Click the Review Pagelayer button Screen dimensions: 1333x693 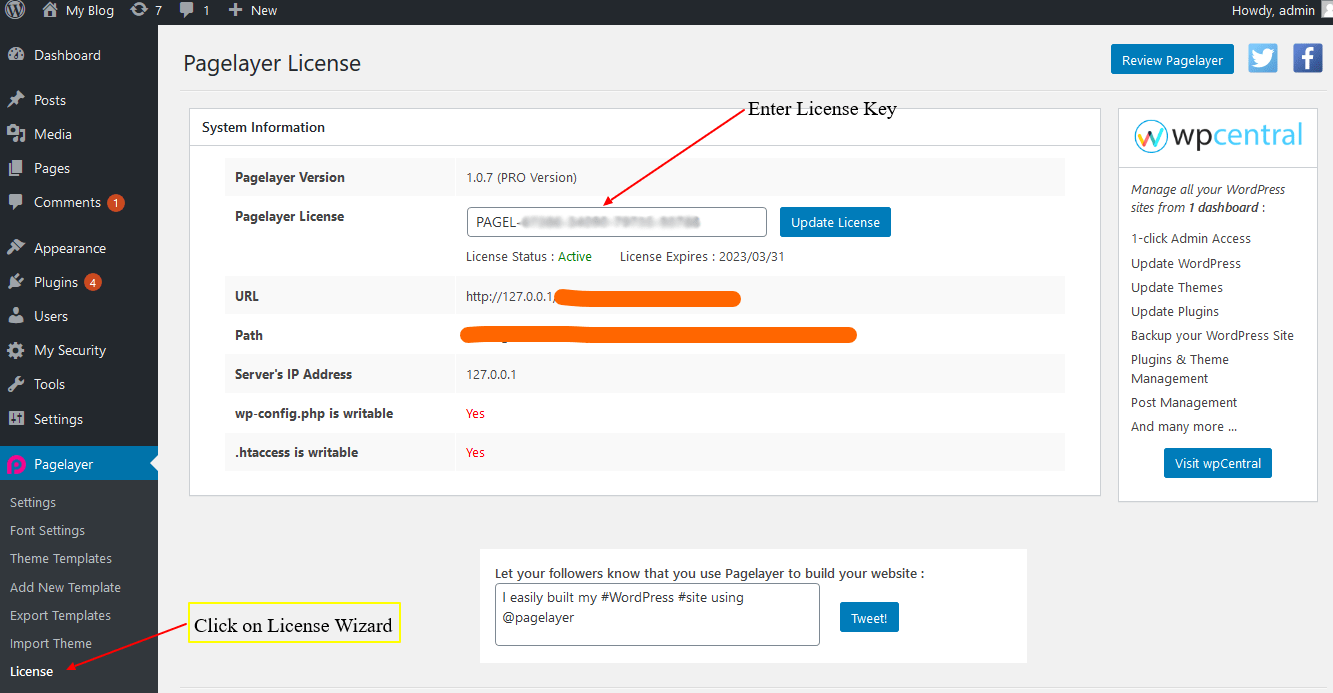click(1172, 60)
